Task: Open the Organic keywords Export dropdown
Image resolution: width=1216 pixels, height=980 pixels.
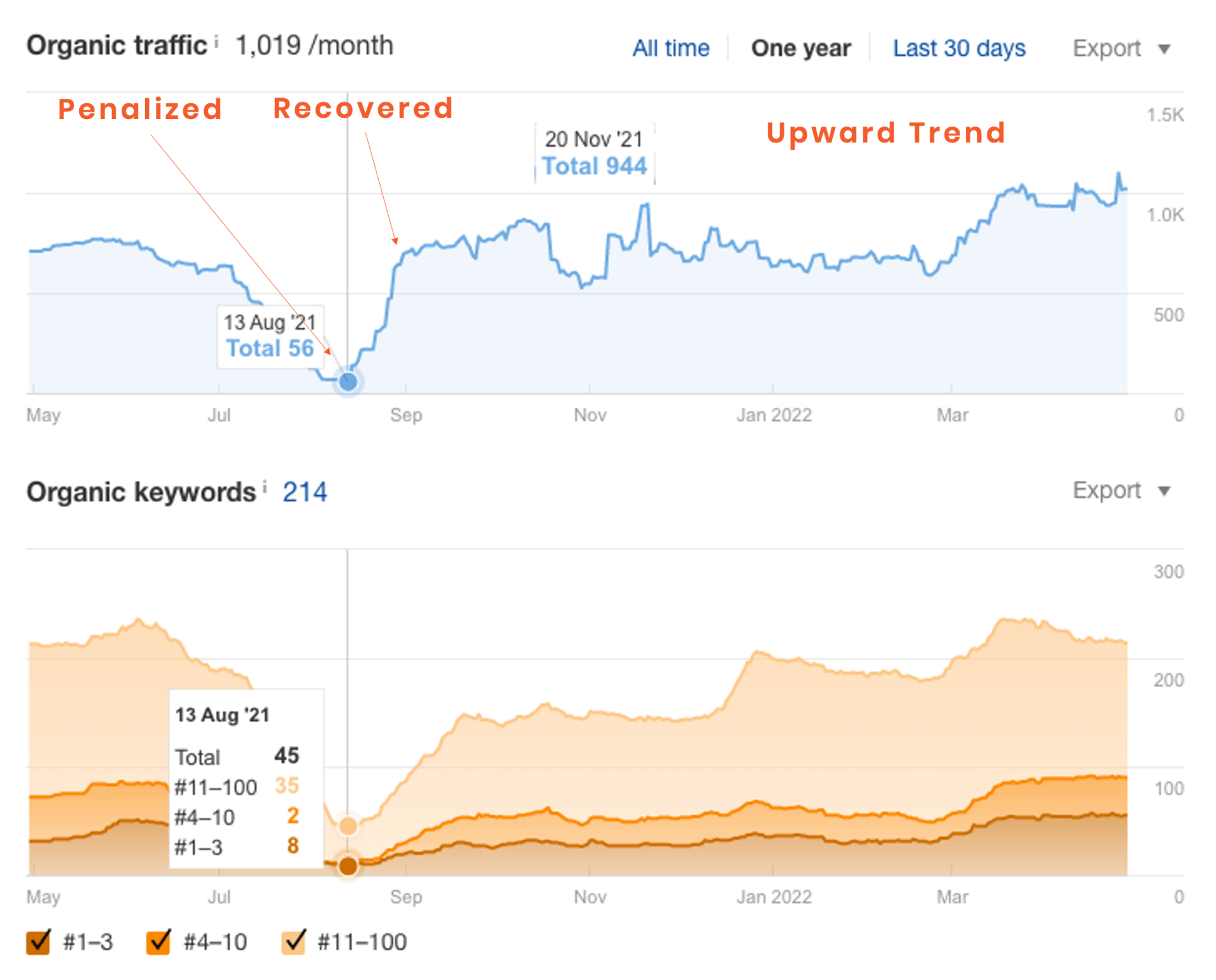Action: click(x=1121, y=491)
